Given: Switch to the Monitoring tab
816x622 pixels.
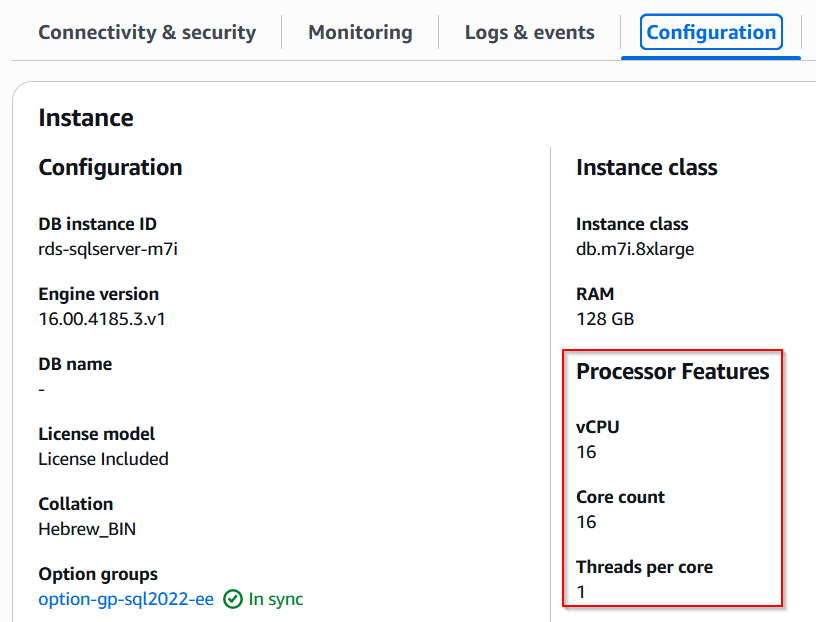Looking at the screenshot, I should click(360, 32).
